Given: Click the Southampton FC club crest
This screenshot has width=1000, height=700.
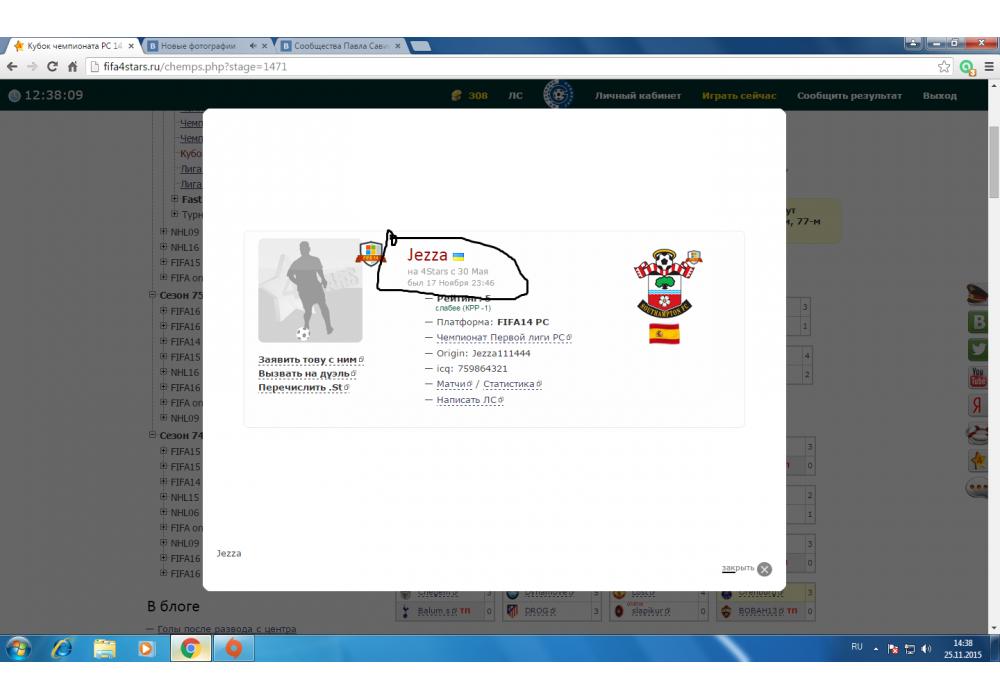Looking at the screenshot, I should [665, 283].
